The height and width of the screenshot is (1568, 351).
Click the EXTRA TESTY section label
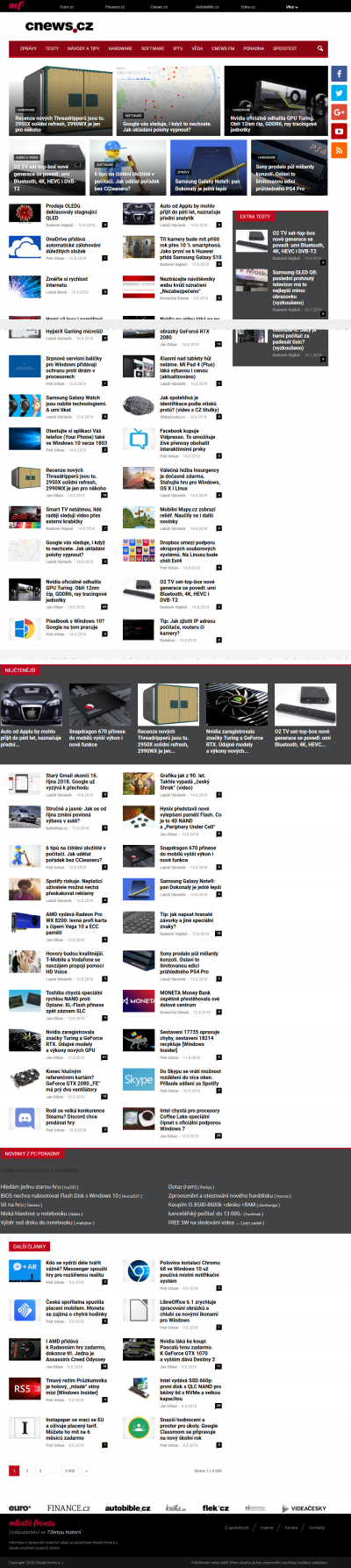[255, 216]
